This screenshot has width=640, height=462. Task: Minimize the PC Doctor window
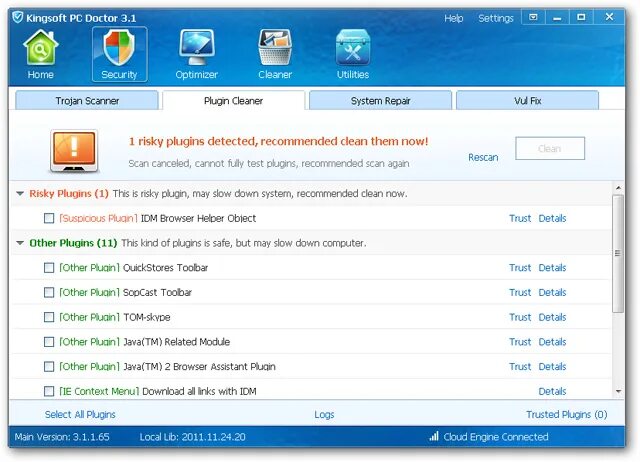pos(557,17)
